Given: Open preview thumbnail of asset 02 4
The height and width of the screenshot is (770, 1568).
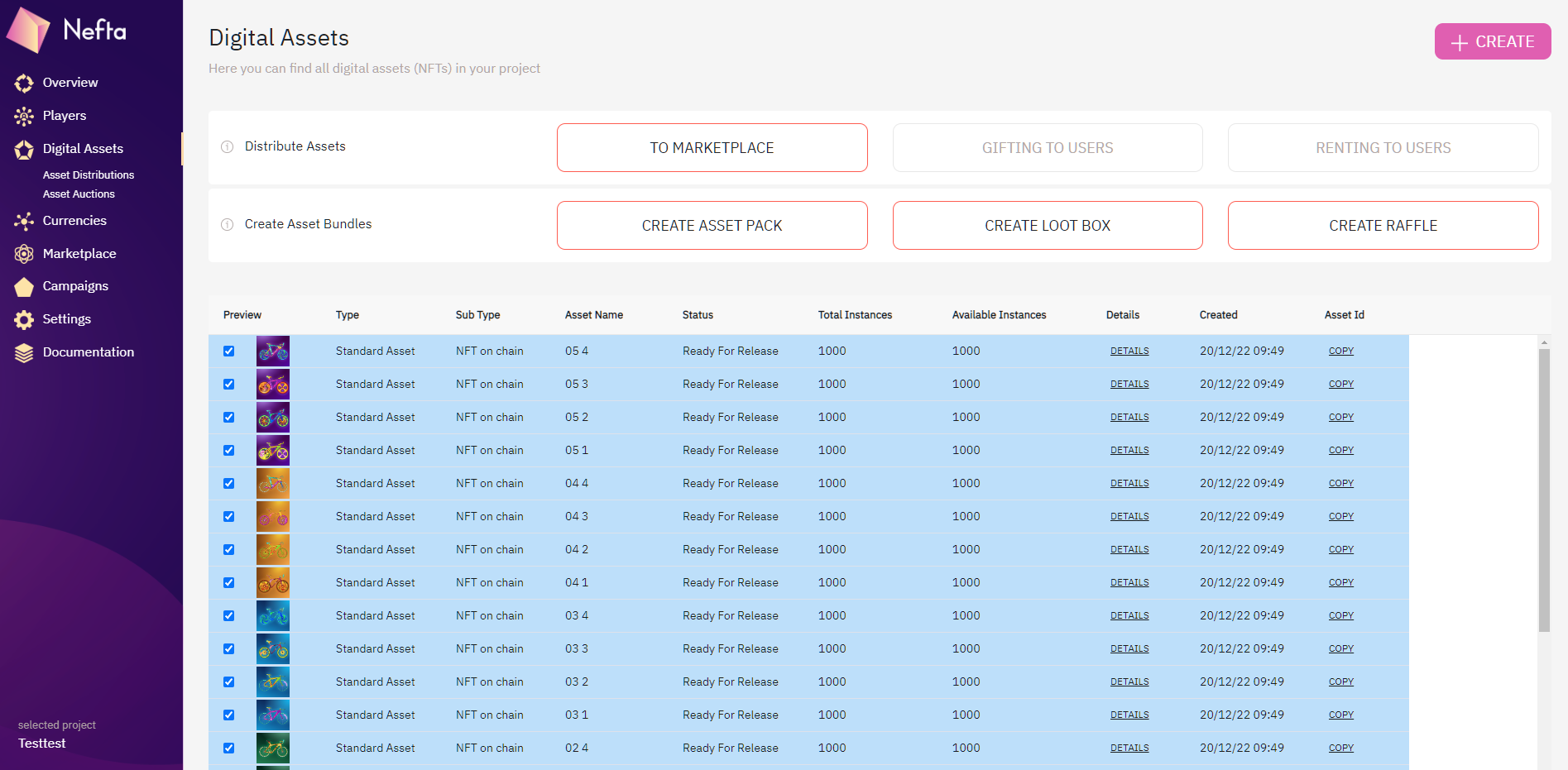Looking at the screenshot, I should click(273, 748).
